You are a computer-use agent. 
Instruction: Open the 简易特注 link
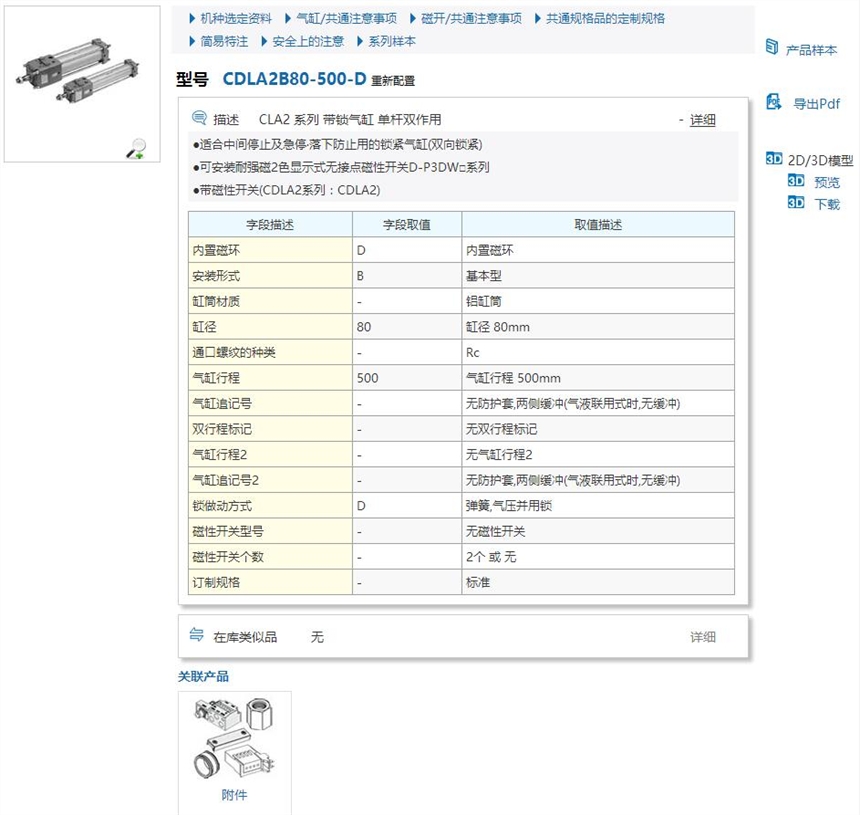[x=225, y=41]
